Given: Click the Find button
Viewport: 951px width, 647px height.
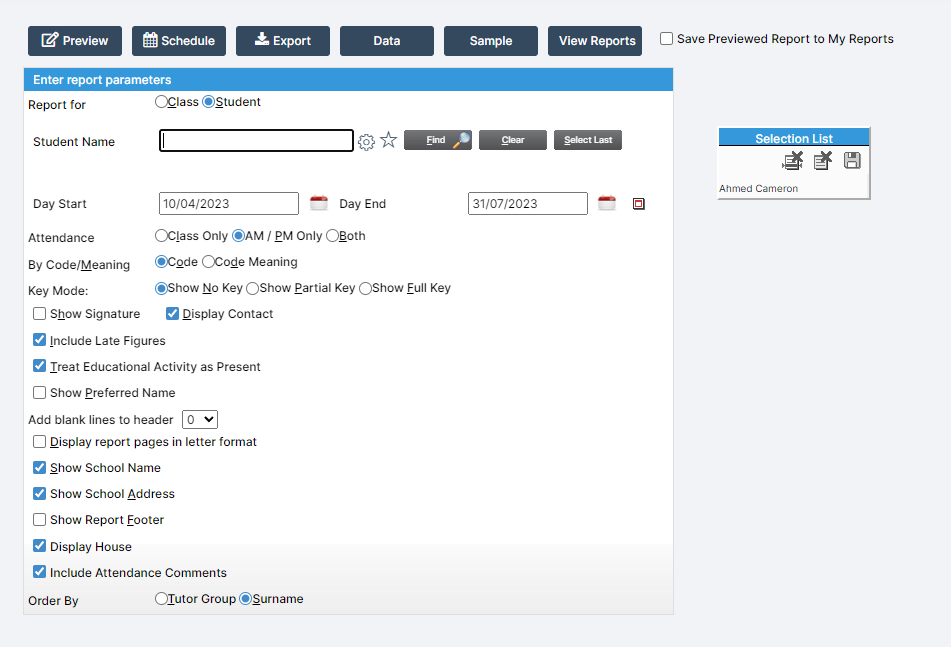Looking at the screenshot, I should (x=438, y=140).
